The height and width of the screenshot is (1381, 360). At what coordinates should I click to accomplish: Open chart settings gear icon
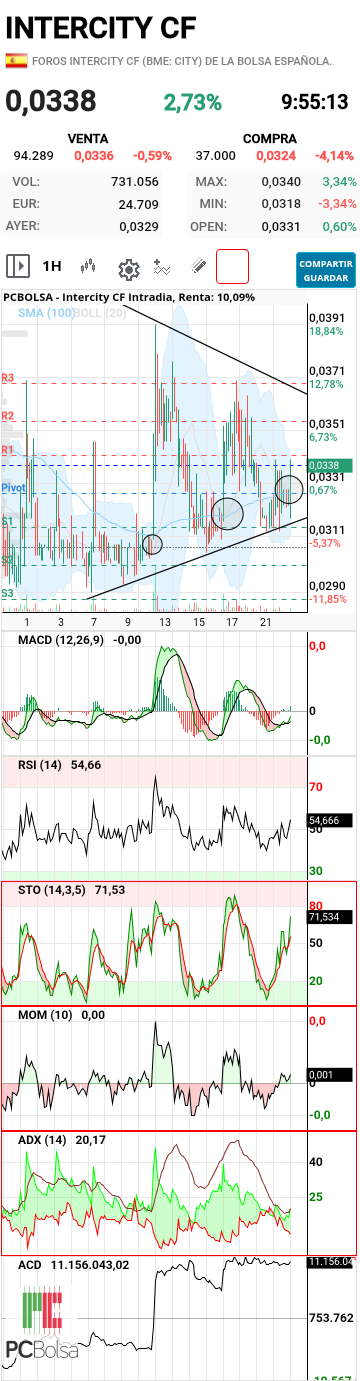(x=128, y=268)
